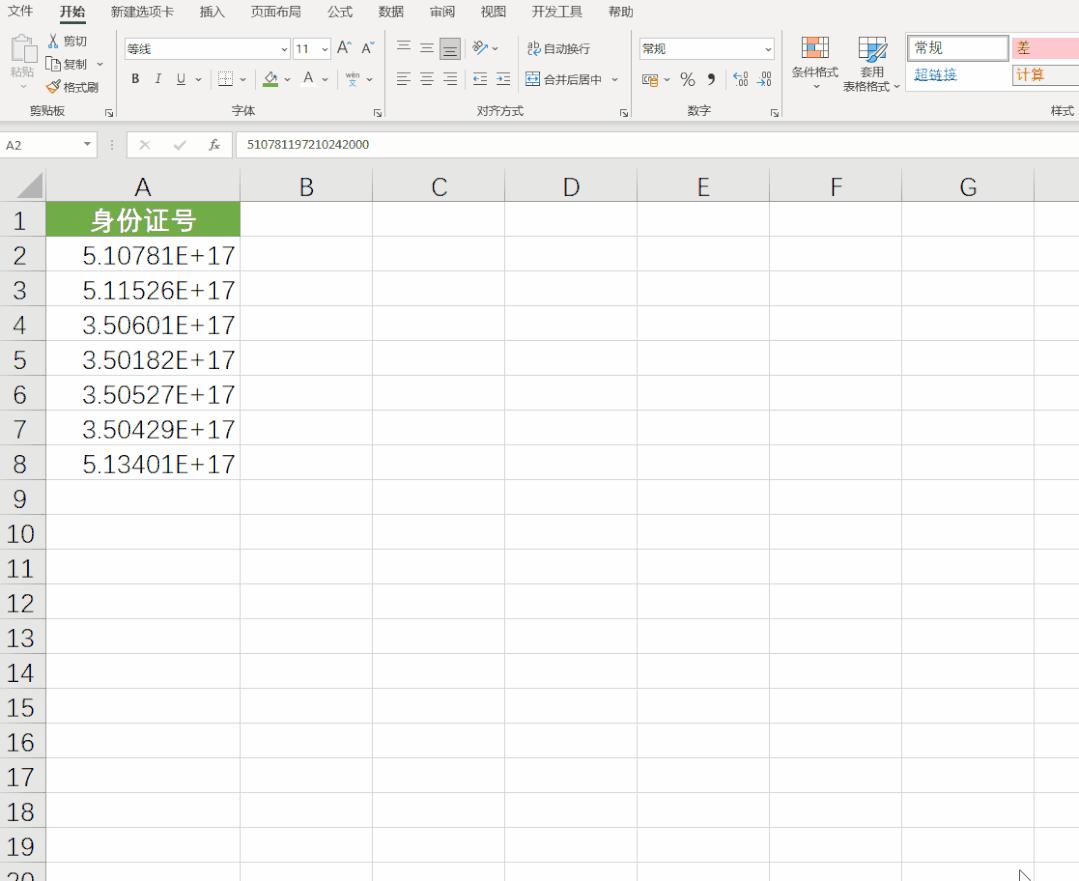Align text left
This screenshot has height=881, width=1079.
coord(404,79)
